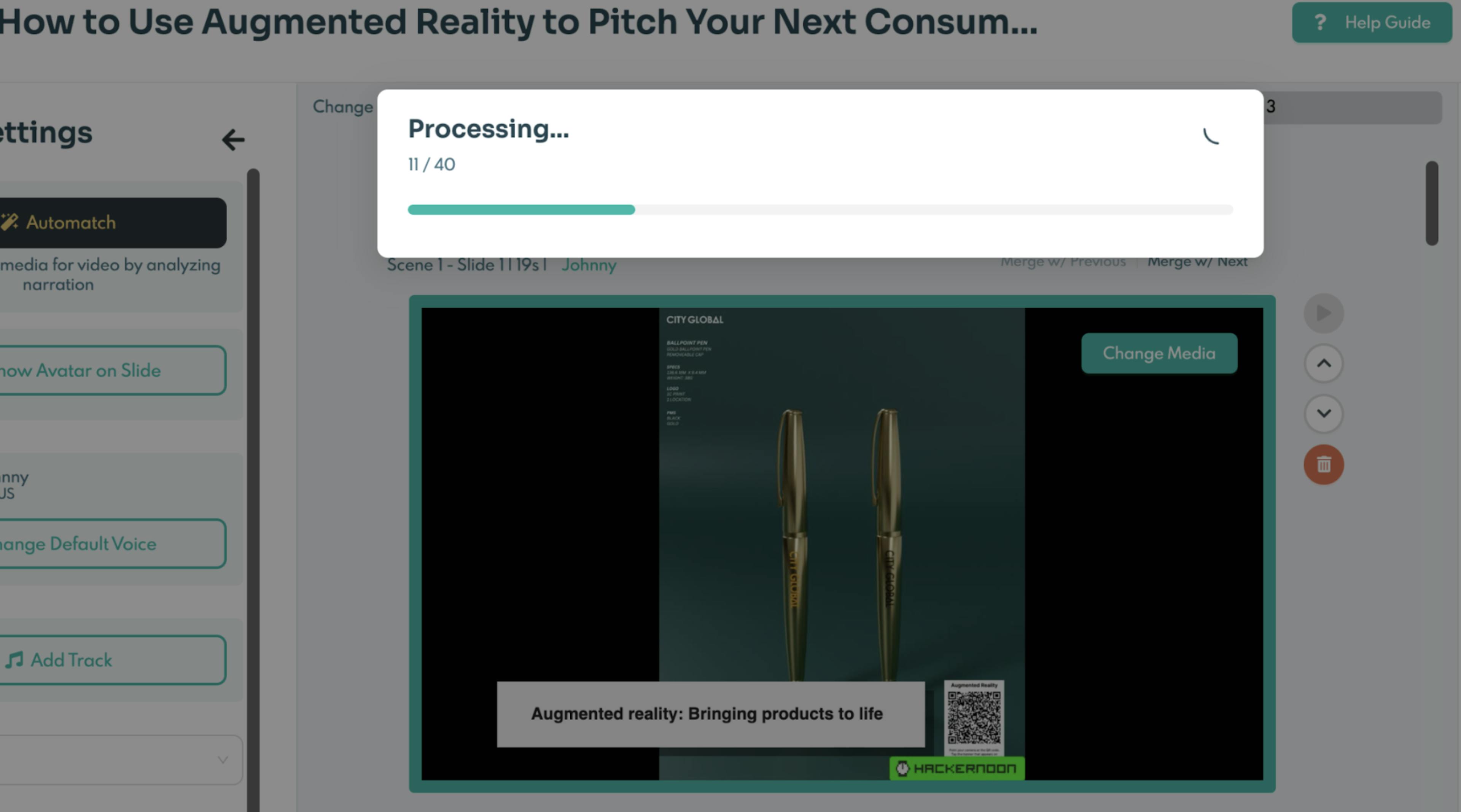This screenshot has height=812, width=1461.
Task: Click the play button icon on slide
Action: pyautogui.click(x=1323, y=313)
